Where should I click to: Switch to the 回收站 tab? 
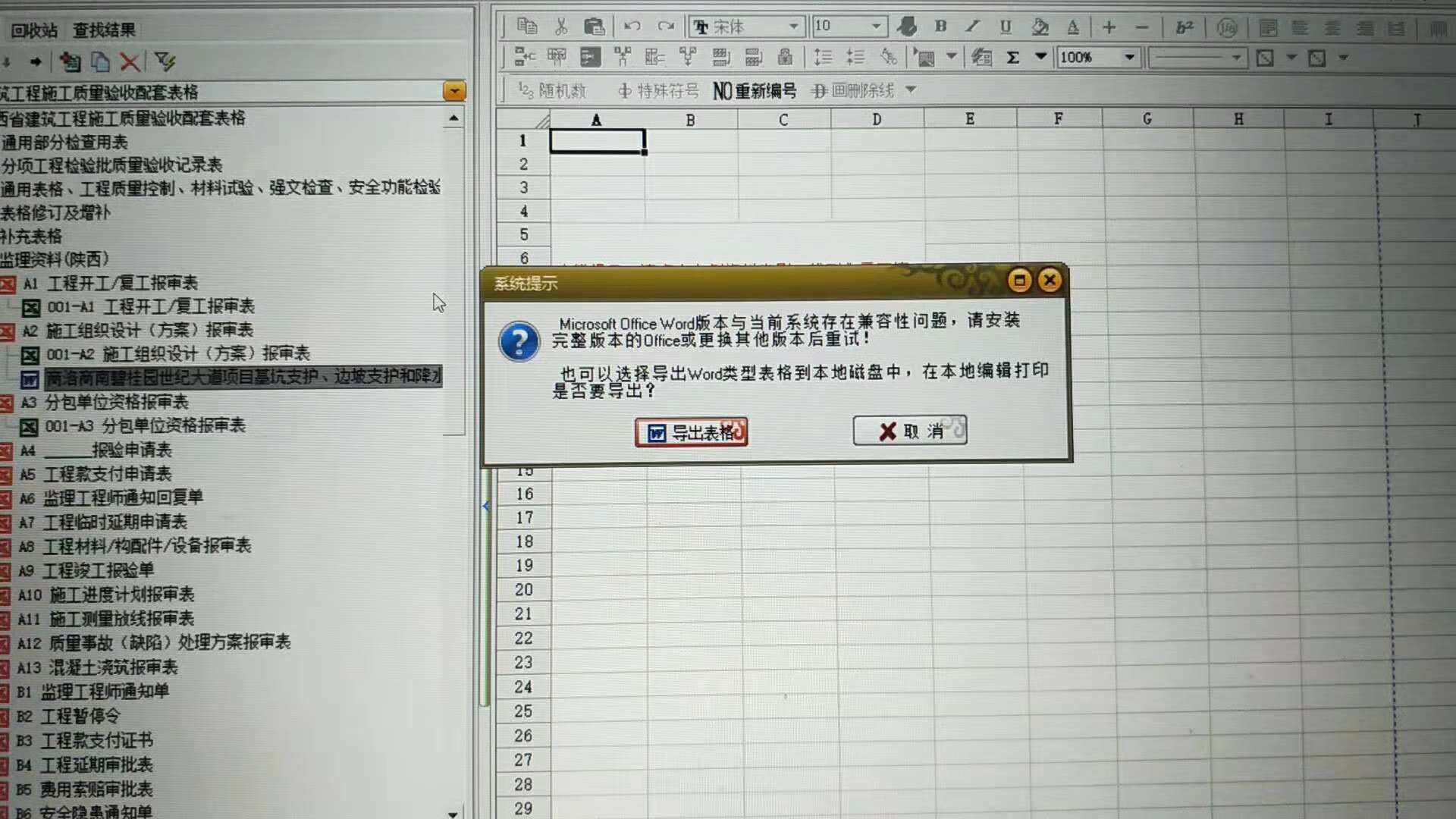[34, 30]
